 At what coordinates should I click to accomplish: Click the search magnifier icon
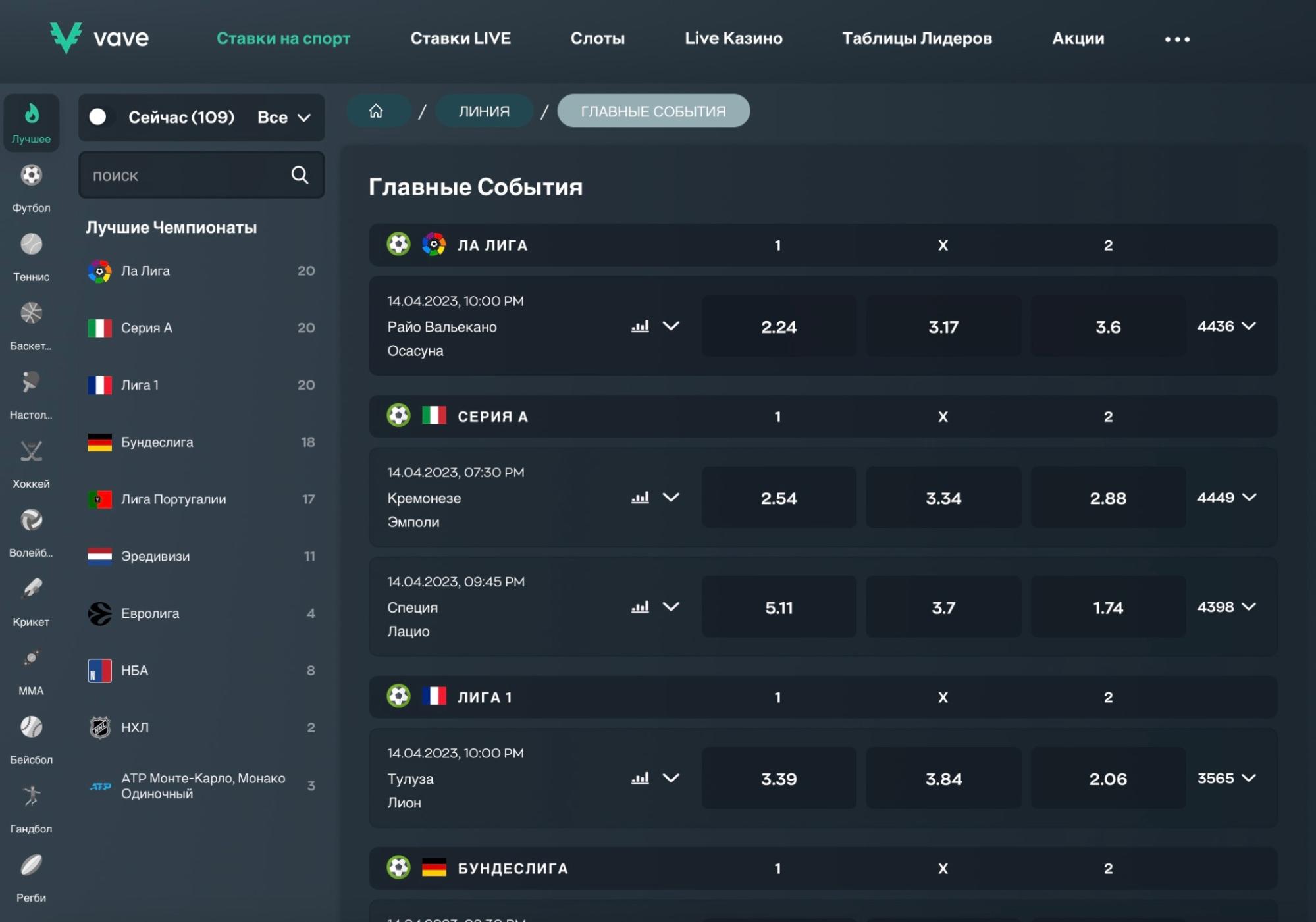click(300, 174)
